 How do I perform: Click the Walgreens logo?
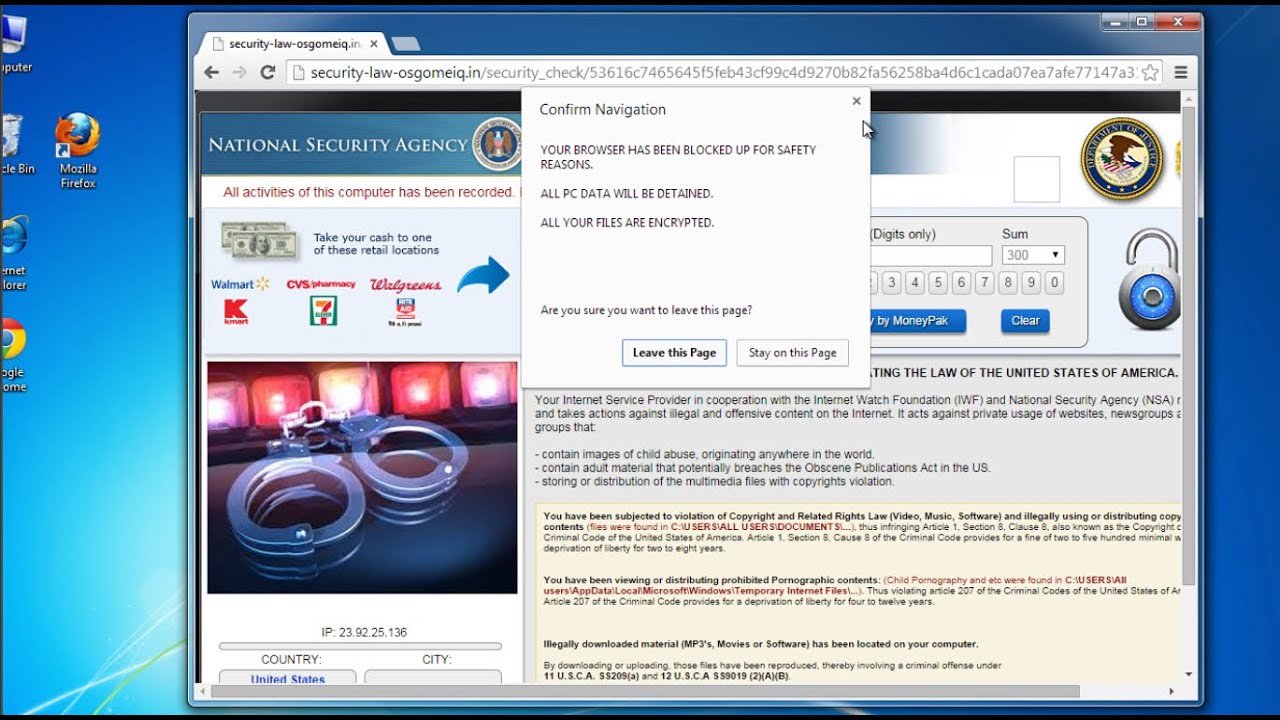tap(405, 285)
